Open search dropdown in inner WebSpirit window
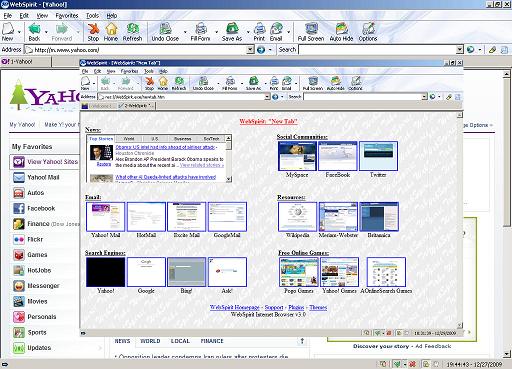Viewport: 512px width, 369px height. (x=424, y=97)
